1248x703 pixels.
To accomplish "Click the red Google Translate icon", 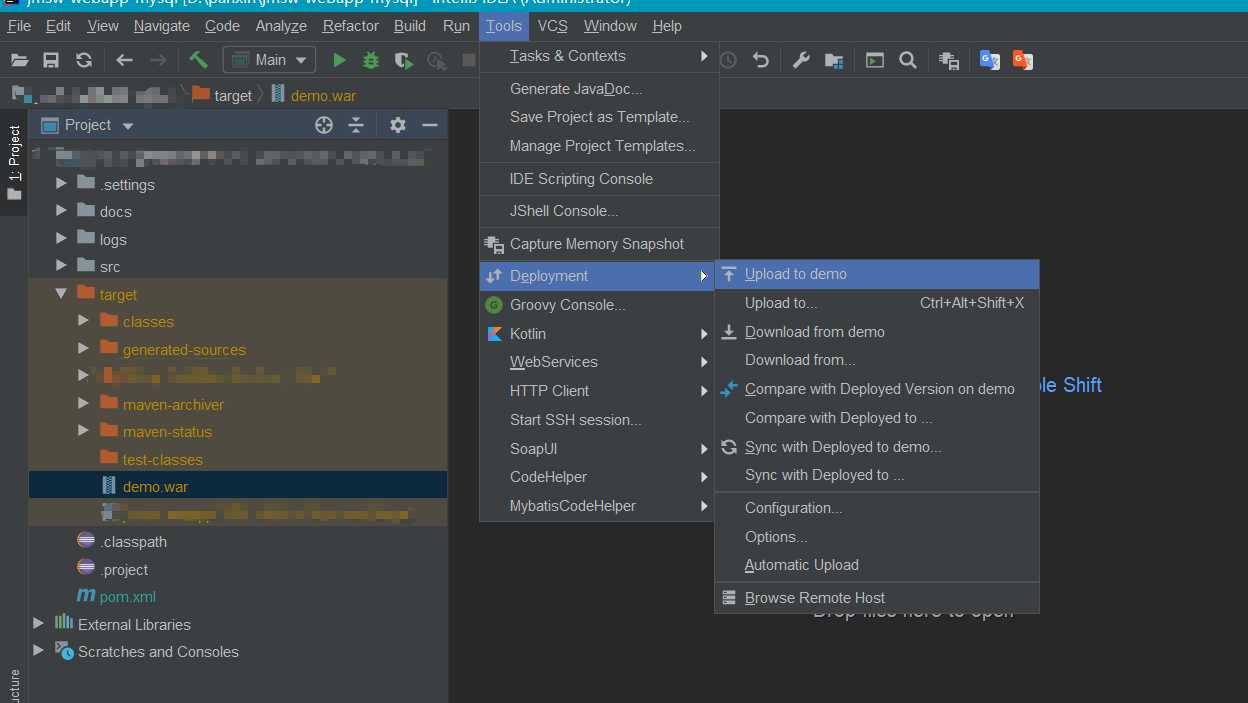I will (x=1022, y=60).
